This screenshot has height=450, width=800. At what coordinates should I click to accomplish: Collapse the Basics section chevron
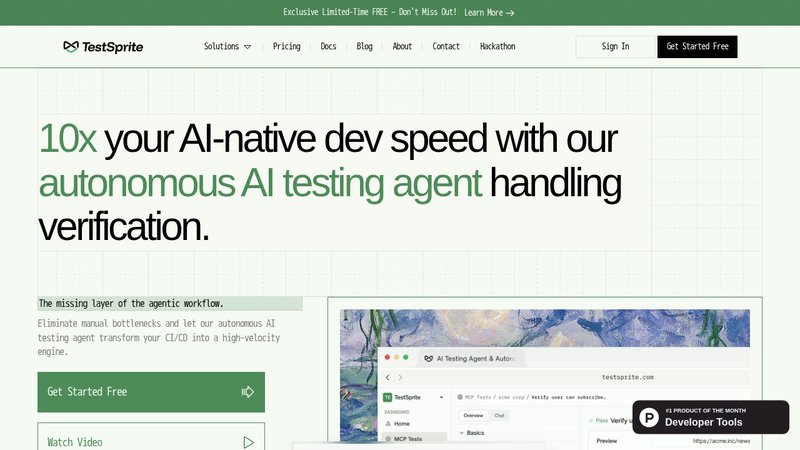463,433
